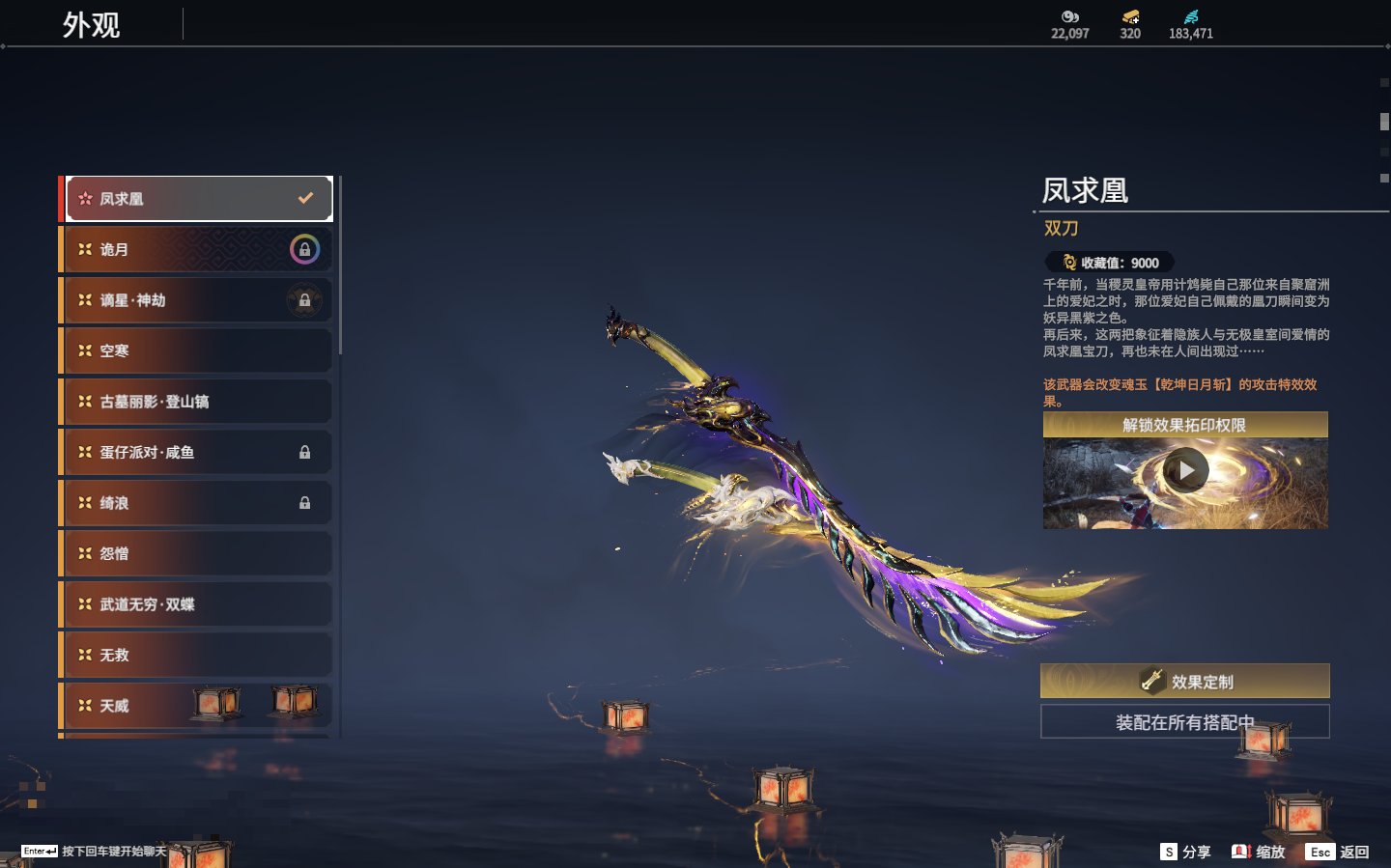1391x868 pixels.
Task: Select the 古墓丽影·登山镐 skin
Action: pyautogui.click(x=196, y=402)
